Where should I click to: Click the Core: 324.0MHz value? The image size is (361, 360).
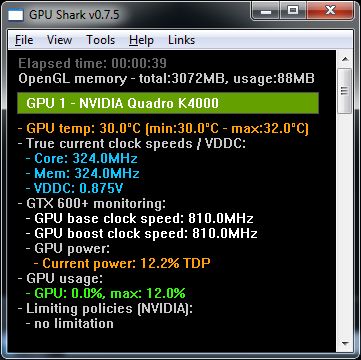pos(82,158)
